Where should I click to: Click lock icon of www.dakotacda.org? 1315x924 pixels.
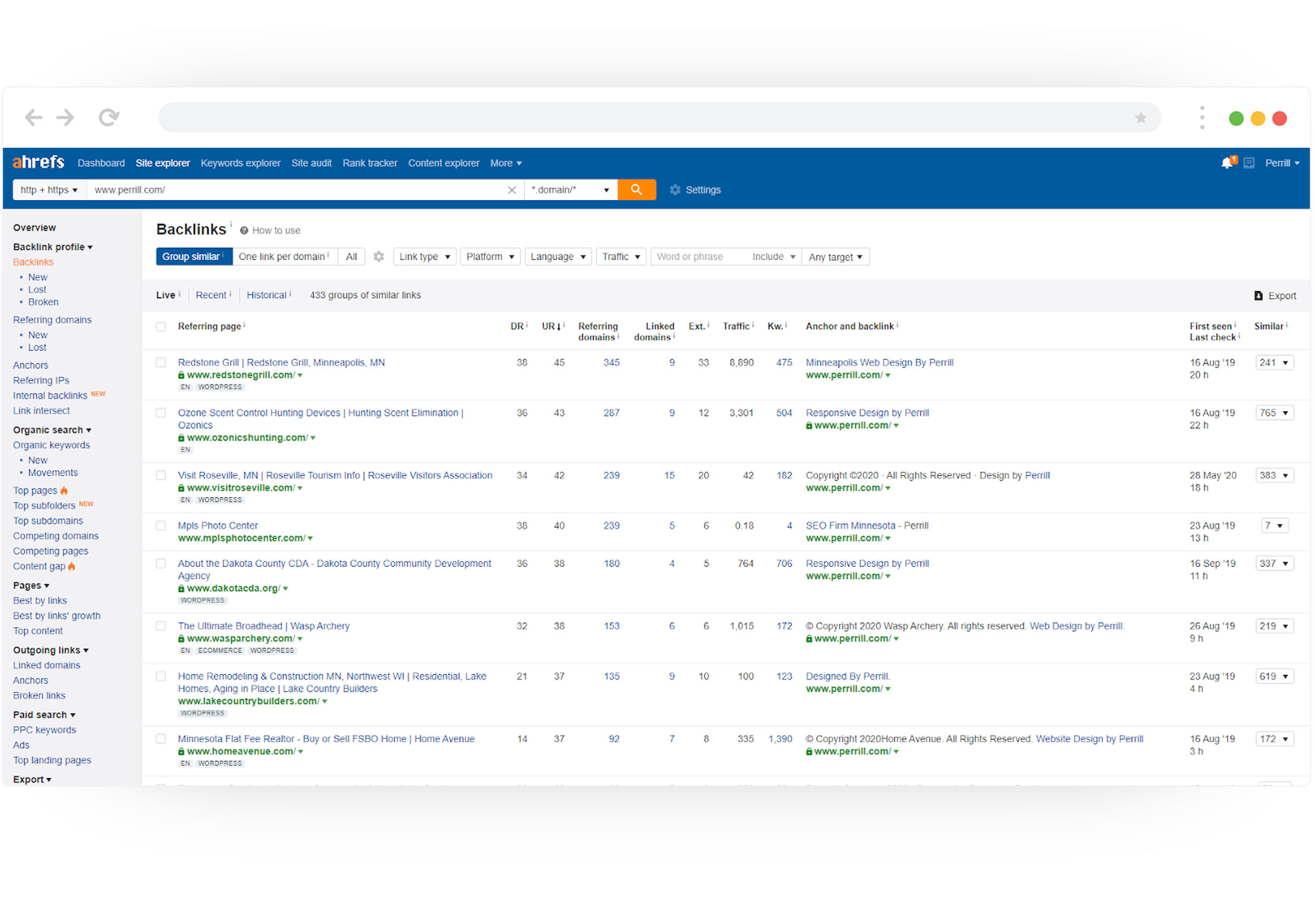tap(181, 589)
